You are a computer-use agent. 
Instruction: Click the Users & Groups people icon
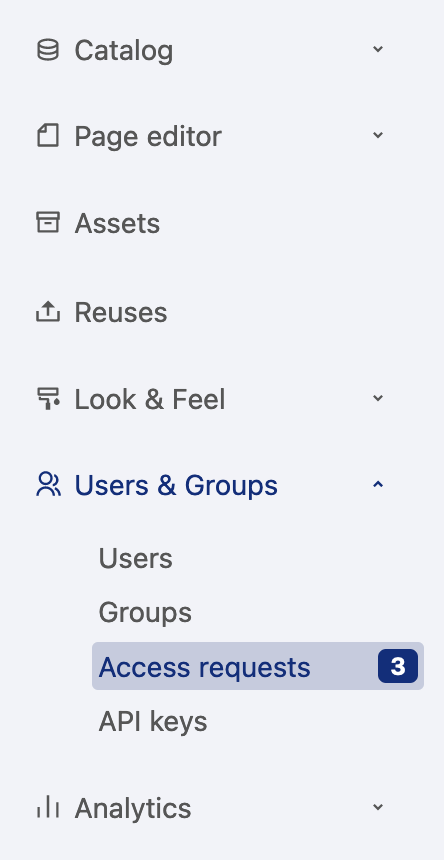[x=48, y=485]
